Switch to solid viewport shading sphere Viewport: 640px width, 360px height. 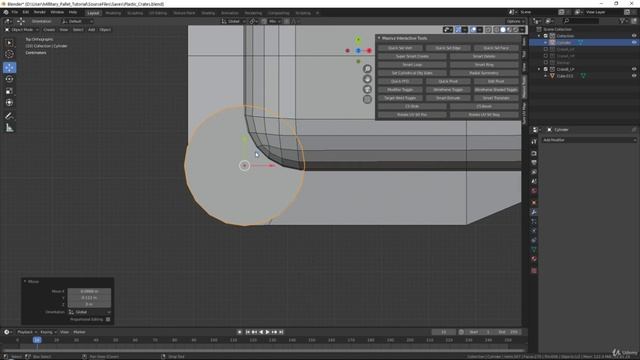[503, 29]
